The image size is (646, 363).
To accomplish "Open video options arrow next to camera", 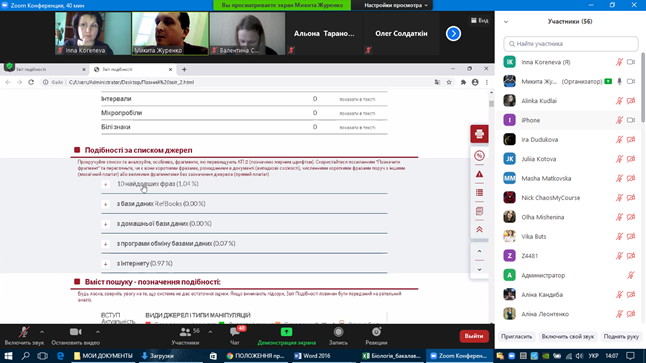I will (98, 332).
